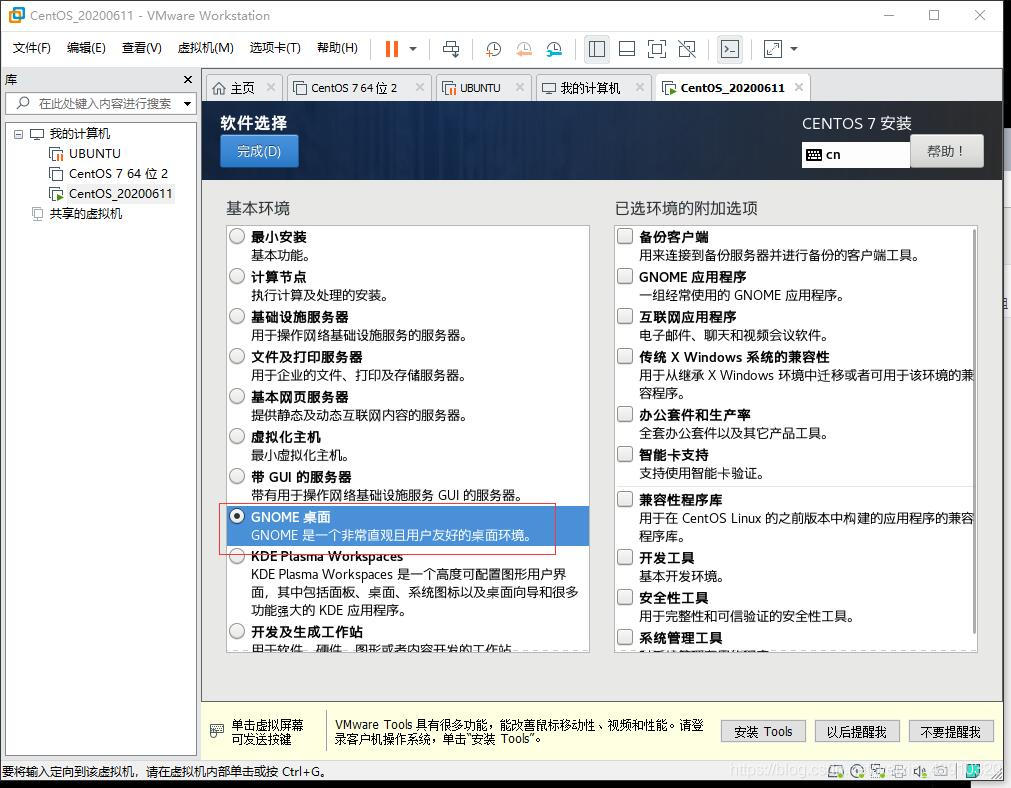The image size is (1011, 788).
Task: Enable the 开发工具 checkbox
Action: coord(625,558)
